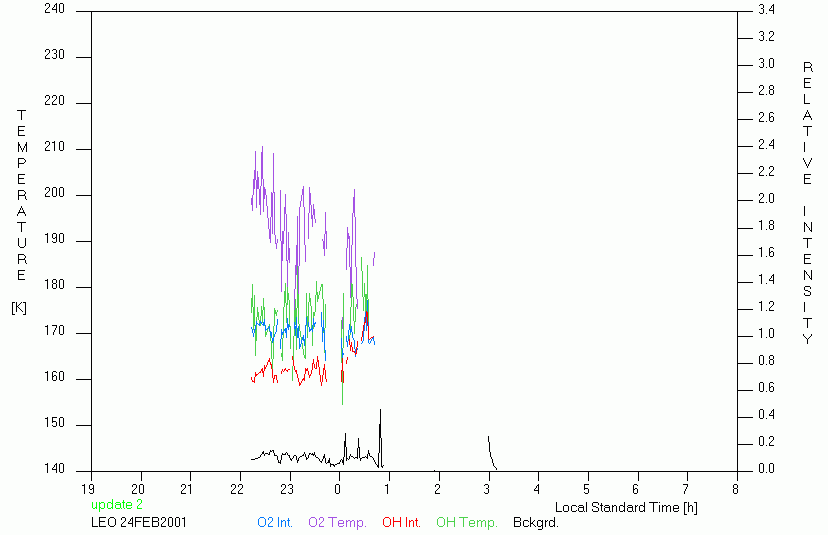The width and height of the screenshot is (828, 535).
Task: Click the 2.8 relative intensity label
Action: tap(766, 90)
